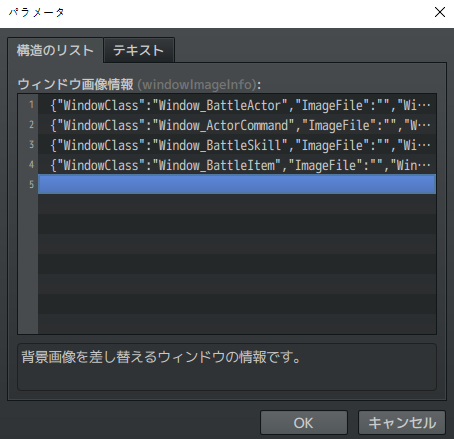Select the 構造のリスト tab
The width and height of the screenshot is (454, 439).
(55, 50)
